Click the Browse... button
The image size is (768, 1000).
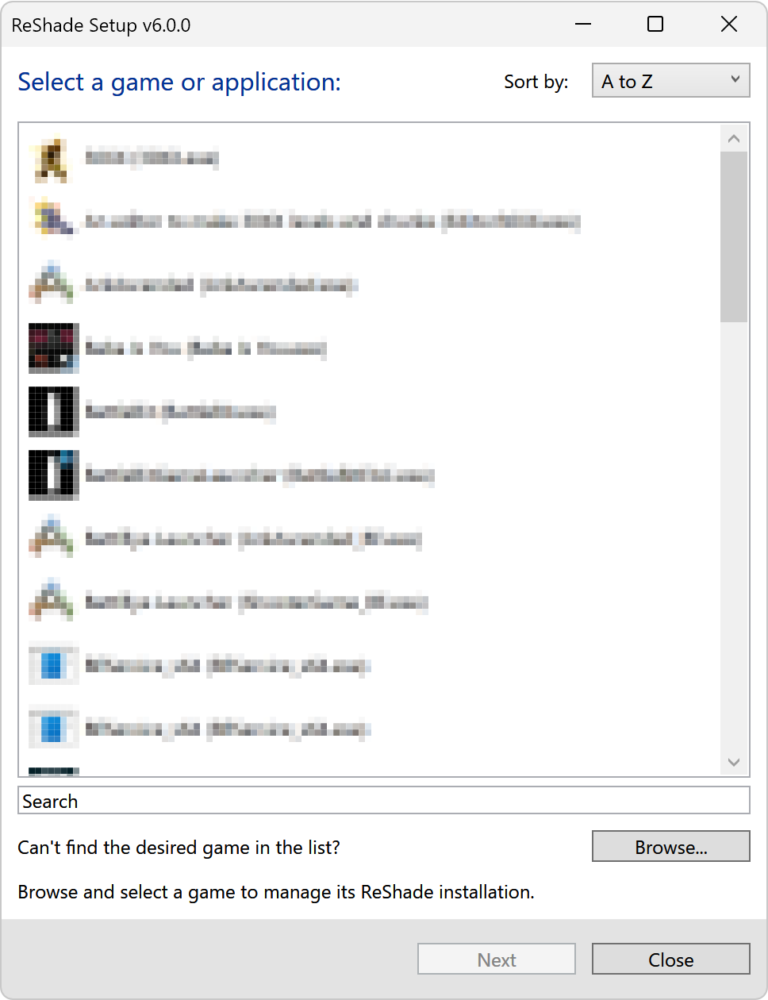[670, 846]
